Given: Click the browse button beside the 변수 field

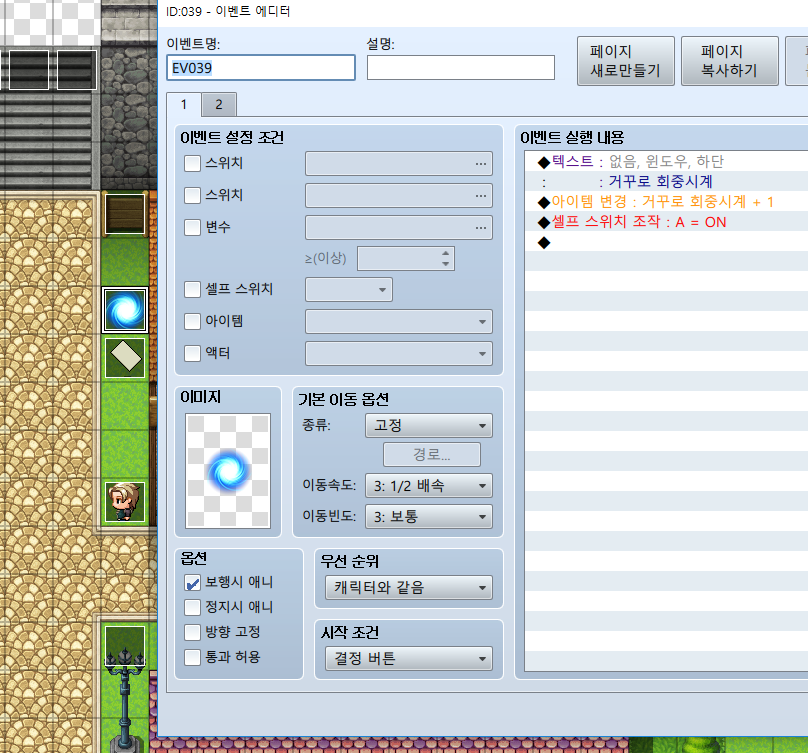Looking at the screenshot, I should click(x=480, y=227).
